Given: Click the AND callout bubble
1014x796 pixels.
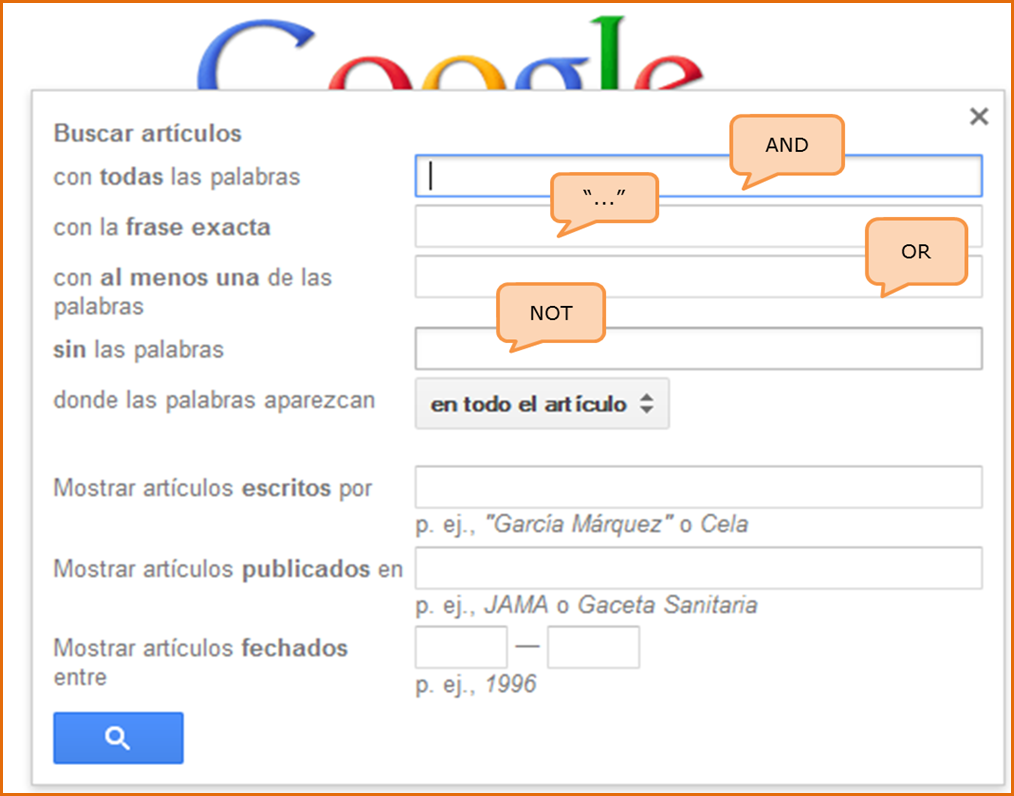Looking at the screenshot, I should point(787,145).
